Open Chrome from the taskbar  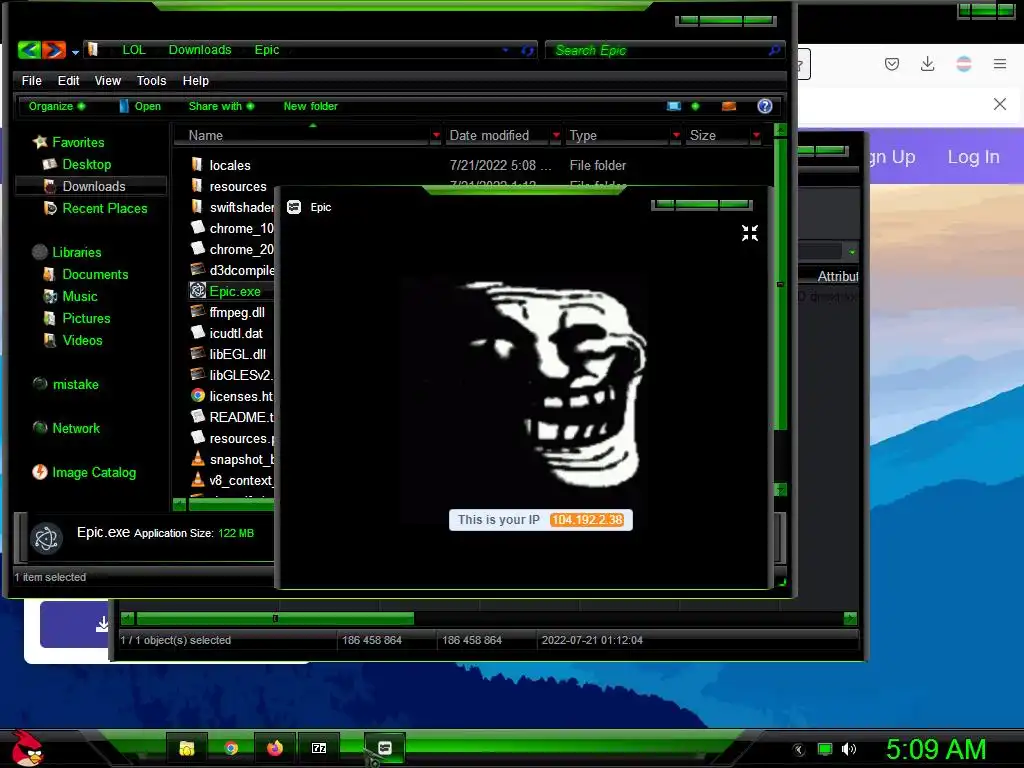231,748
